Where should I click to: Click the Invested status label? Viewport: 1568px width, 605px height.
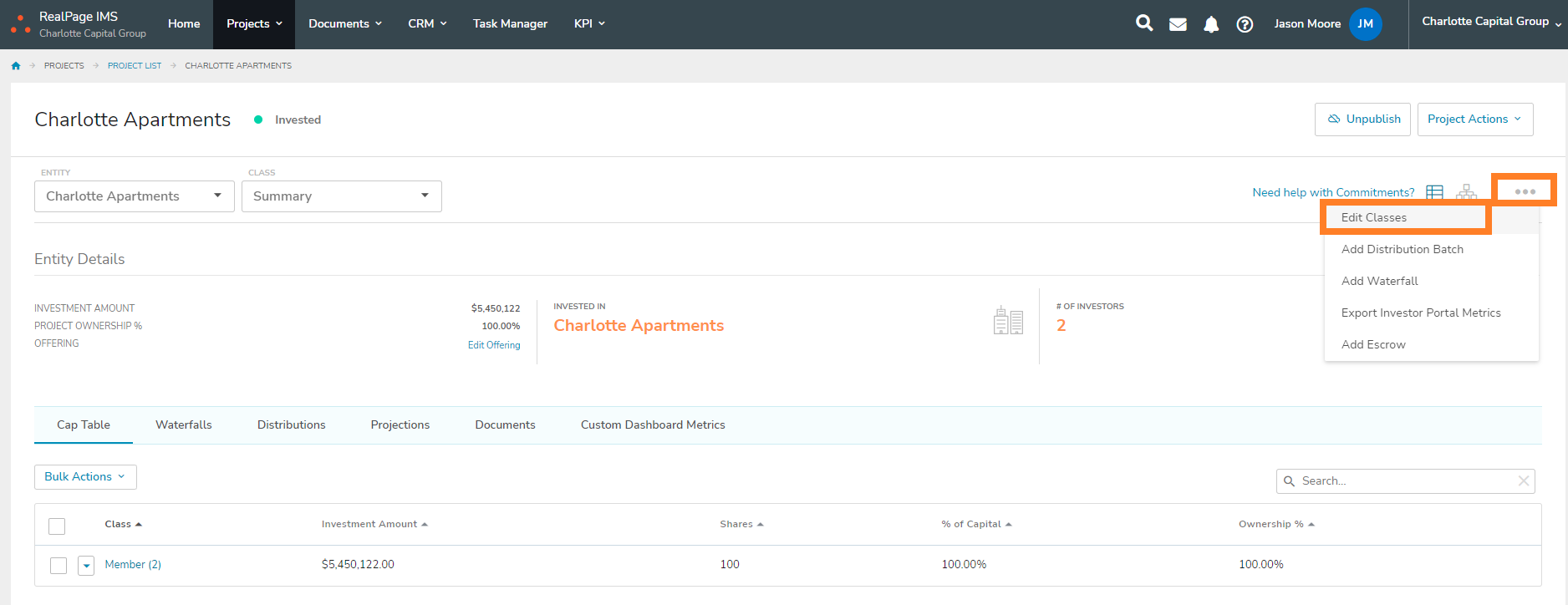tap(298, 120)
